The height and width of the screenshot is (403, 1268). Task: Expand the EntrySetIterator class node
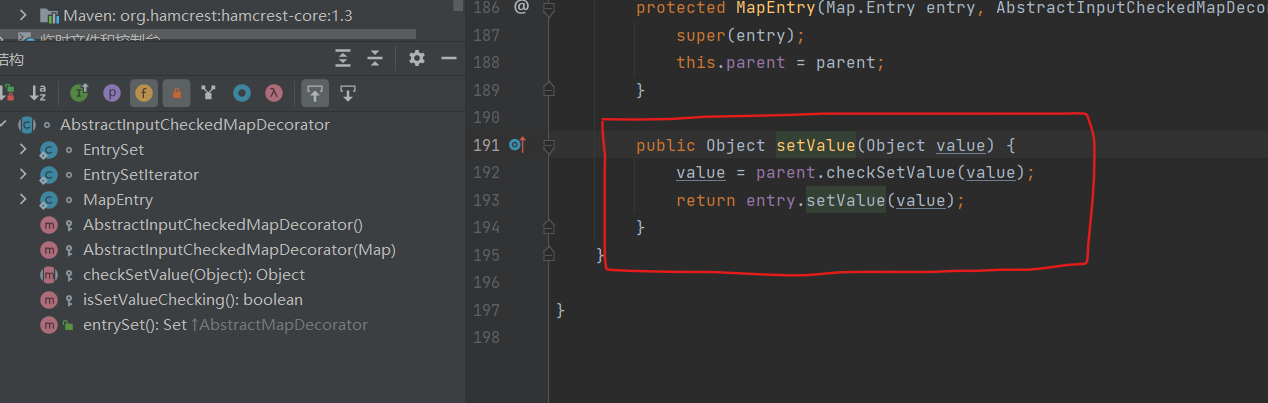coord(23,175)
